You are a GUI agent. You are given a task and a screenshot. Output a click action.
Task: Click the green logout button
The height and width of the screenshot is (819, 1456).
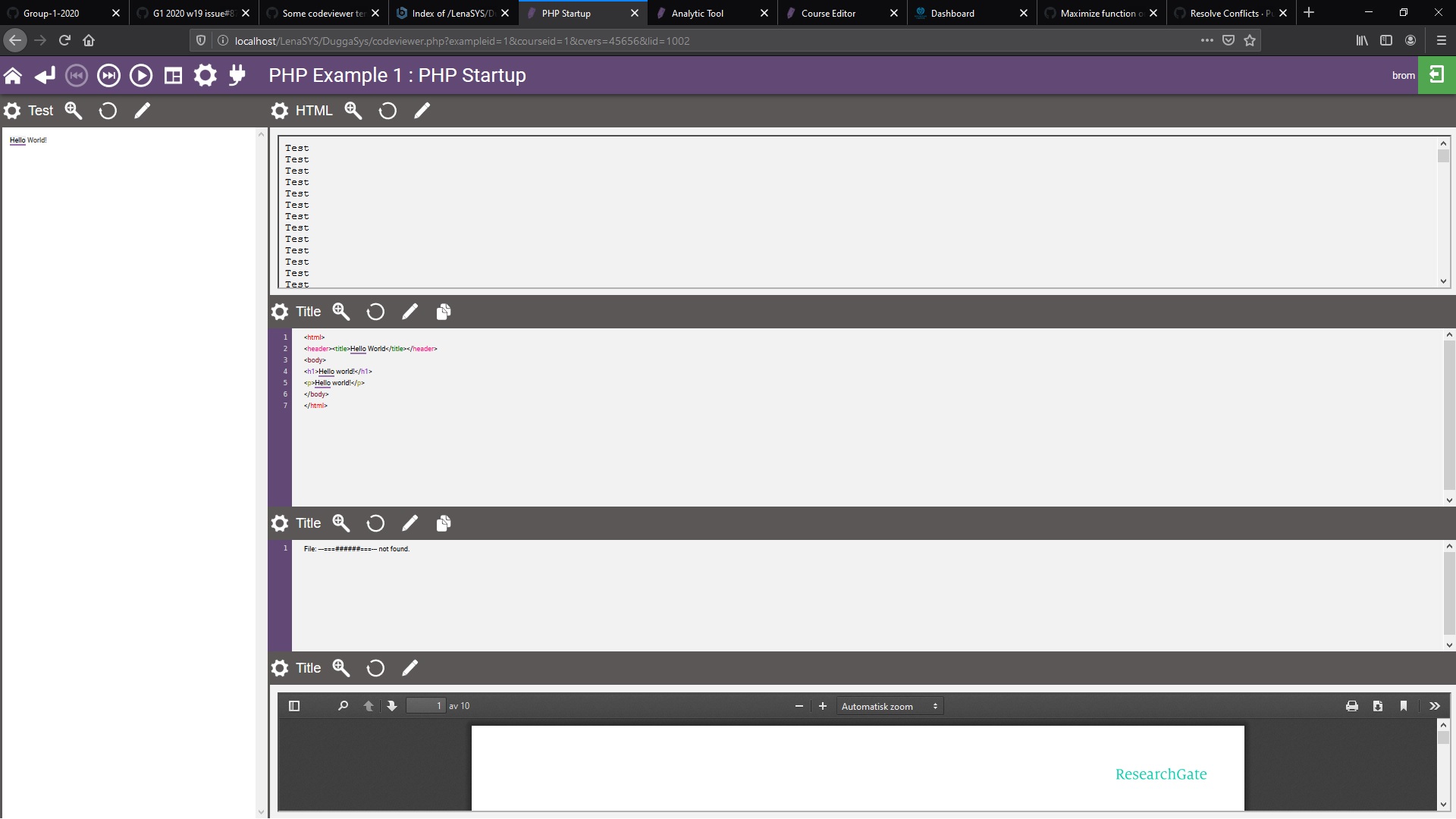[x=1436, y=74]
